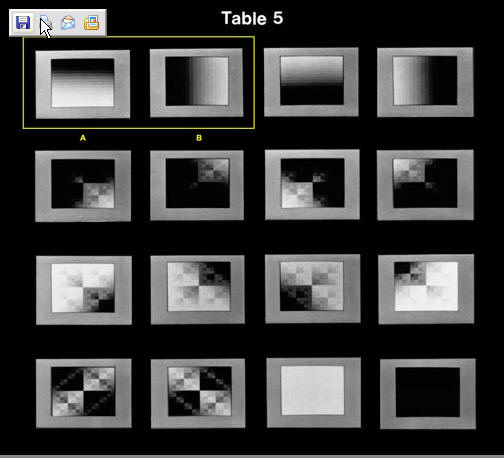Select second-row thumbnail with checker pattern bottom-left
504x458 pixels.
(312, 185)
